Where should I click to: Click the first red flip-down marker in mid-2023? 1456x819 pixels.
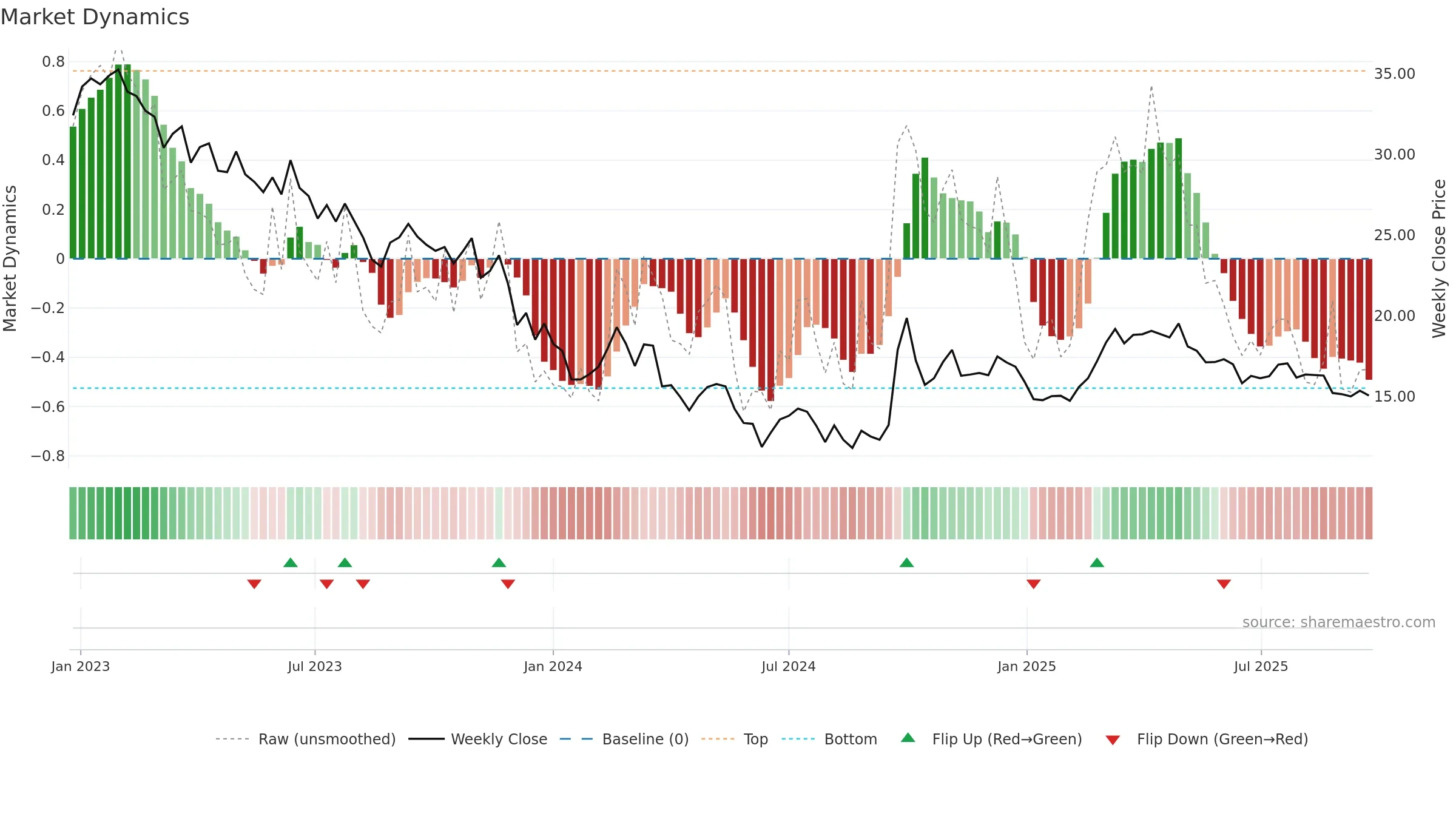pos(254,584)
